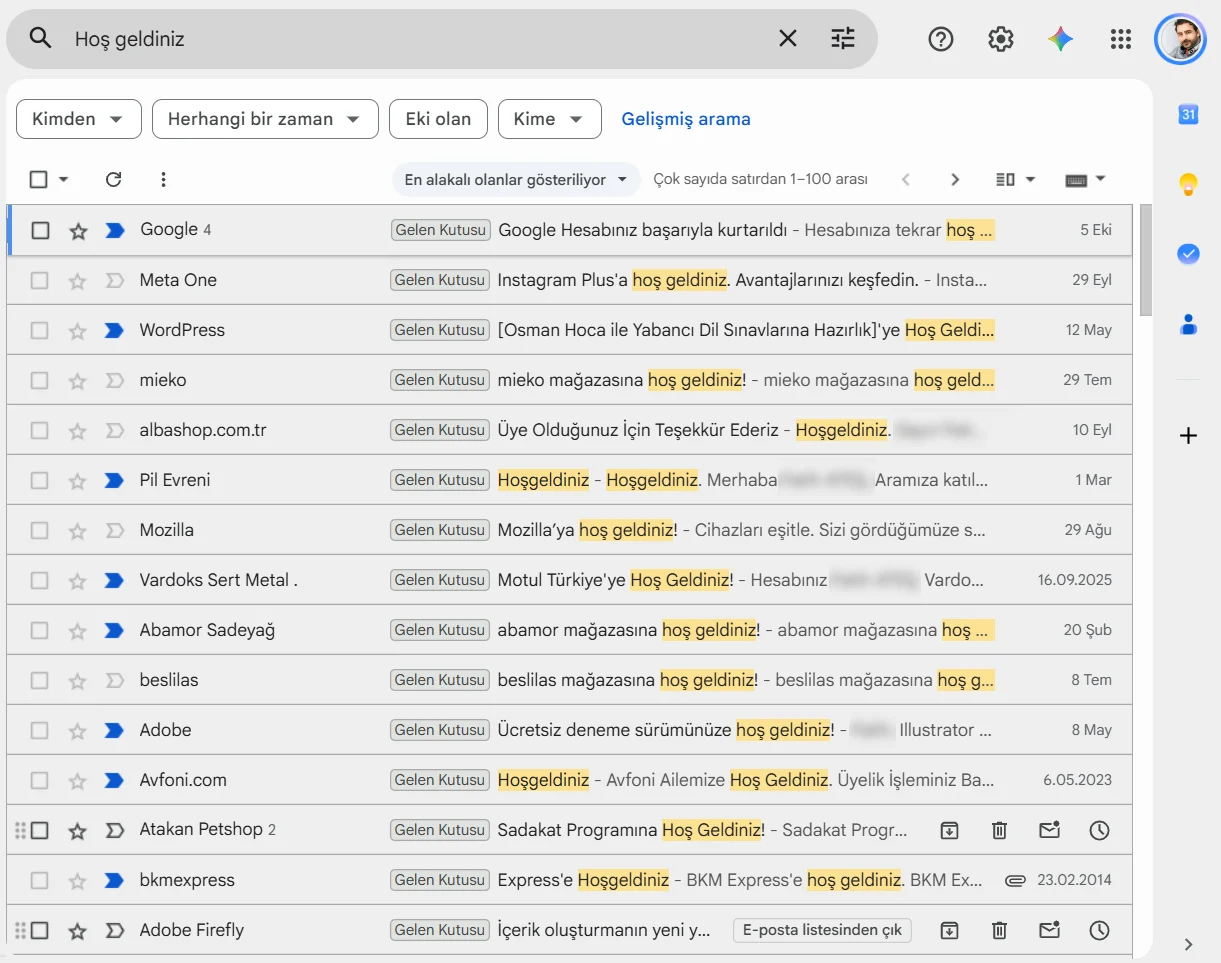
Task: Archive the Atakan Petshop email
Action: click(x=949, y=830)
